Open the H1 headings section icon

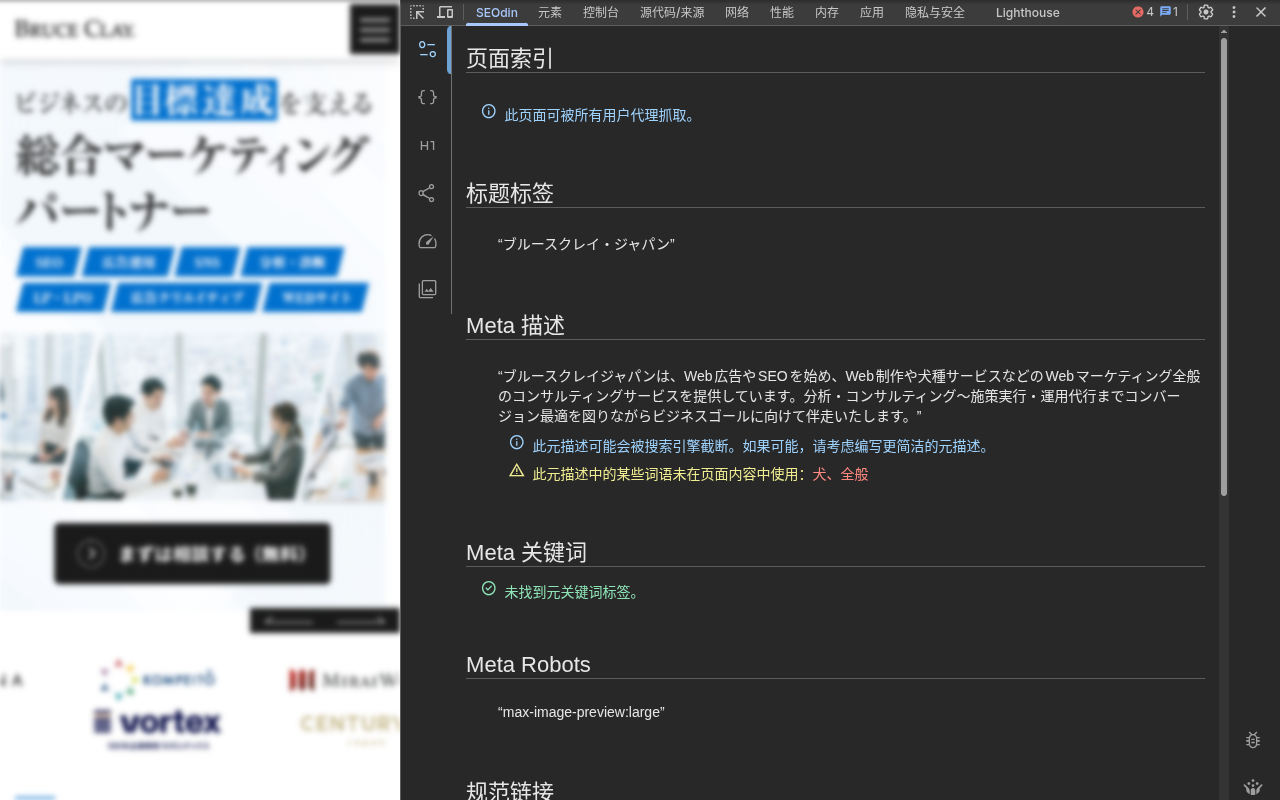tap(427, 145)
